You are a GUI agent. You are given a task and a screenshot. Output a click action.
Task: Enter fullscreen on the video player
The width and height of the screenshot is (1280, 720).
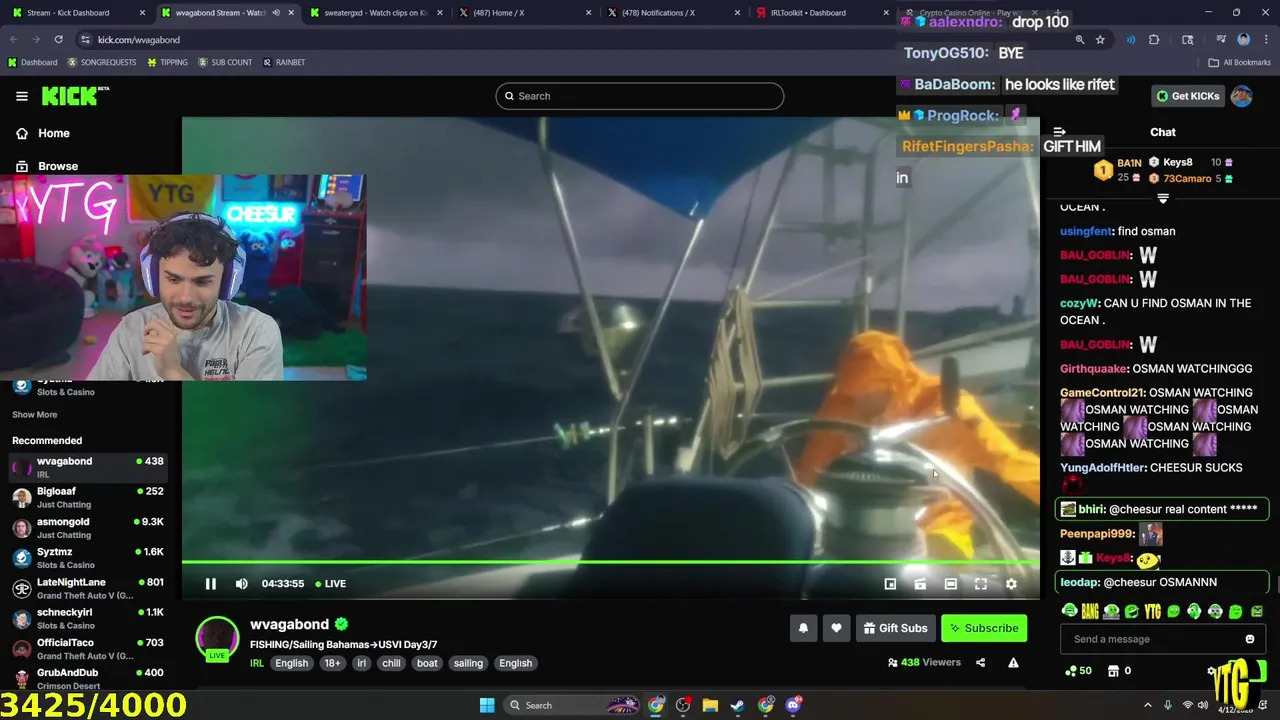click(981, 584)
